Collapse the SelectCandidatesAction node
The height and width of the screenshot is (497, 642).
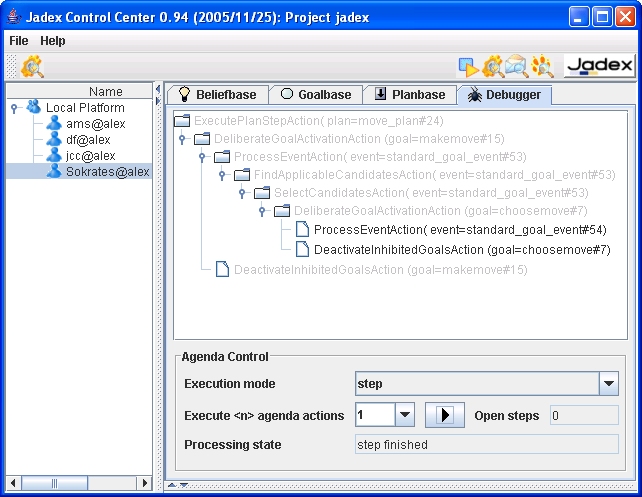point(242,194)
